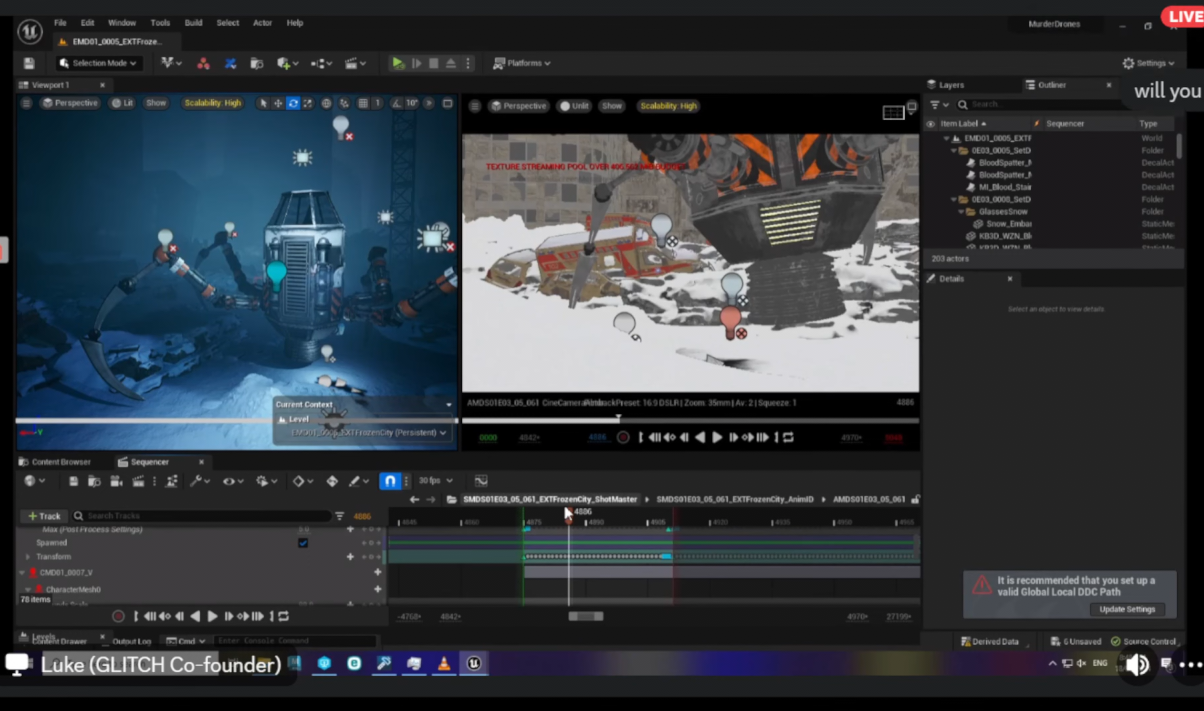The height and width of the screenshot is (711, 1204).
Task: Open the Selection Mode dropdown
Action: (x=98, y=63)
